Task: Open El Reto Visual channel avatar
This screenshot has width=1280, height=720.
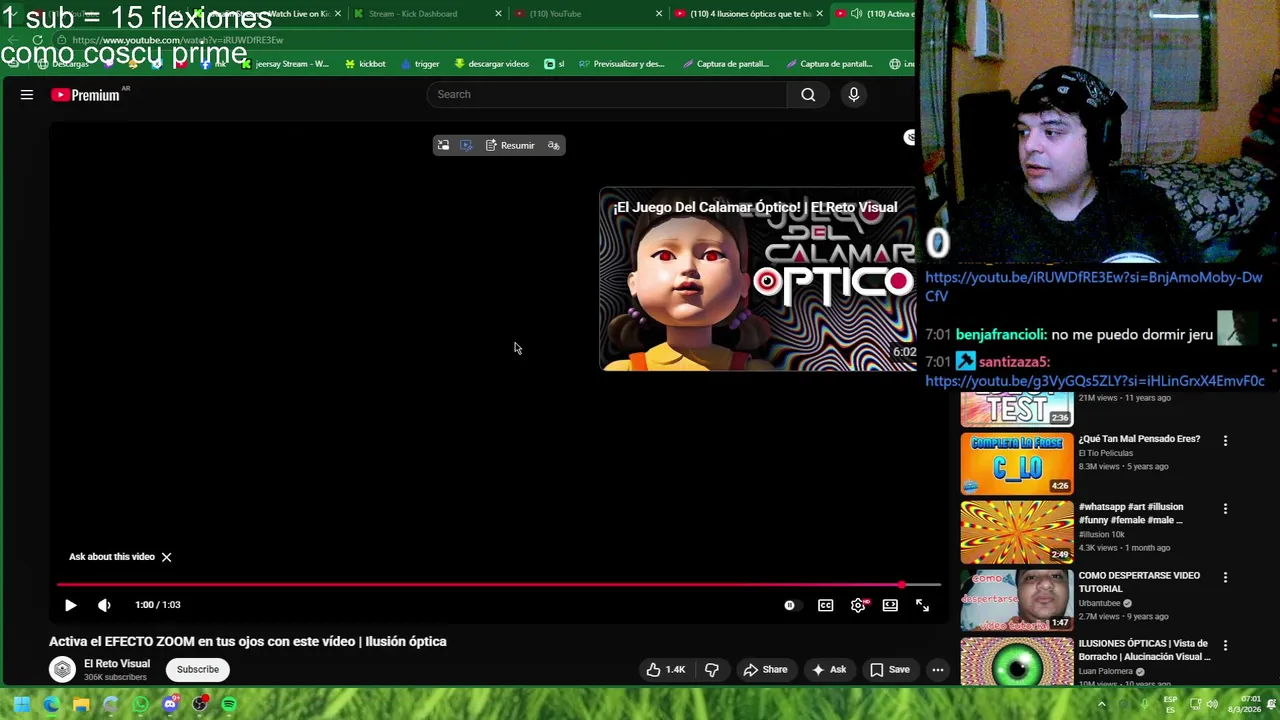Action: [x=62, y=669]
